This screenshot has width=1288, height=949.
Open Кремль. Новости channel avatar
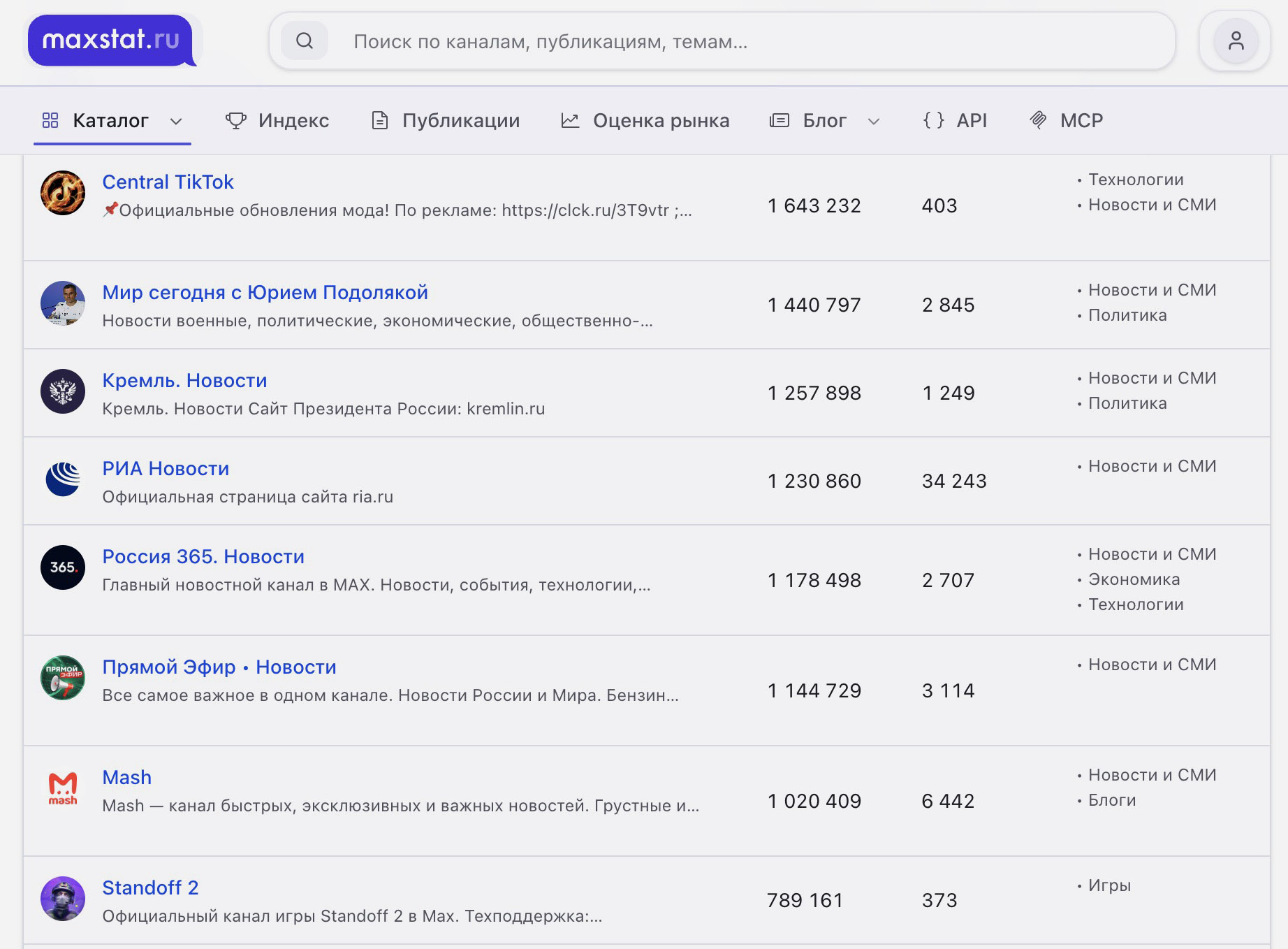pos(63,391)
